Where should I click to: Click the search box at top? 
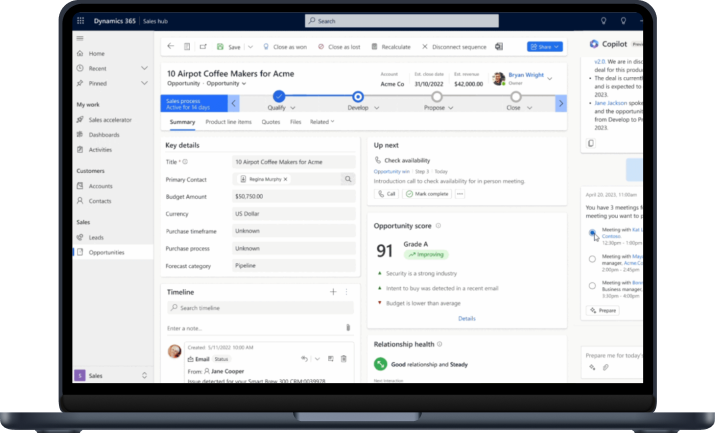pos(402,21)
